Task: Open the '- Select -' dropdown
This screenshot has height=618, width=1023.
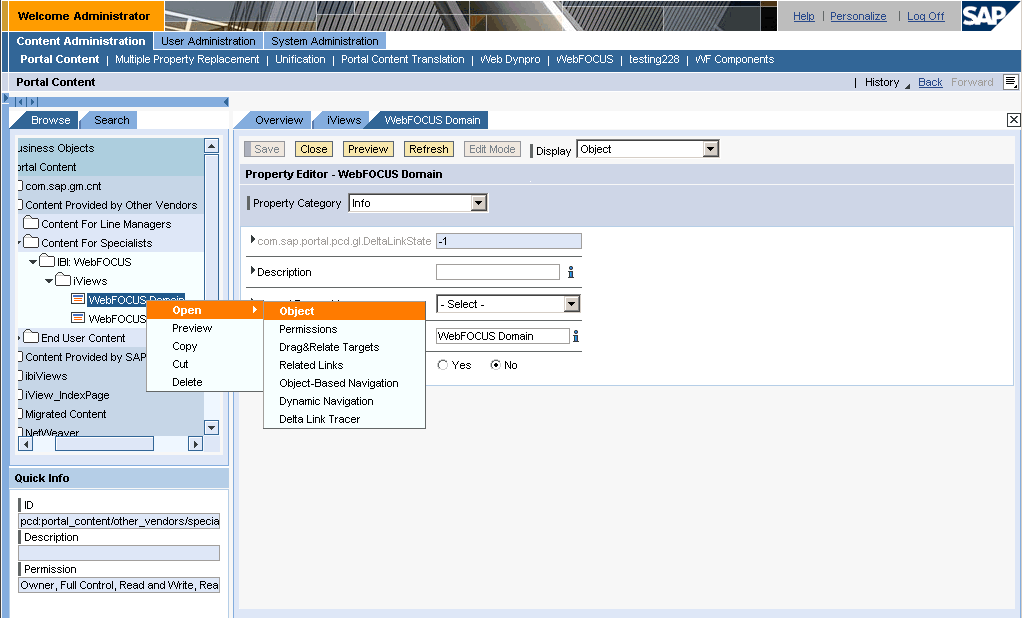Action: pos(571,304)
